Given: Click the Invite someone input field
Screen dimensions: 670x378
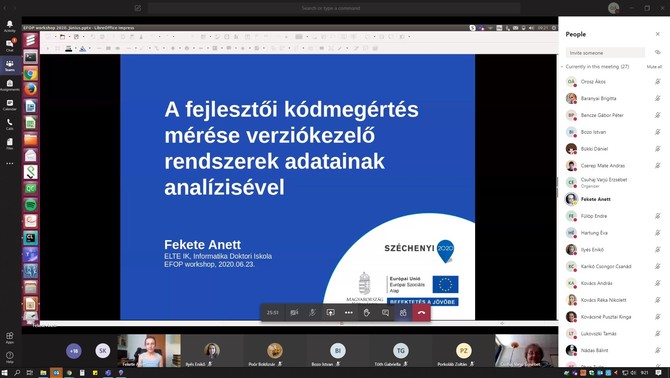Looking at the screenshot, I should pyautogui.click(x=605, y=53).
